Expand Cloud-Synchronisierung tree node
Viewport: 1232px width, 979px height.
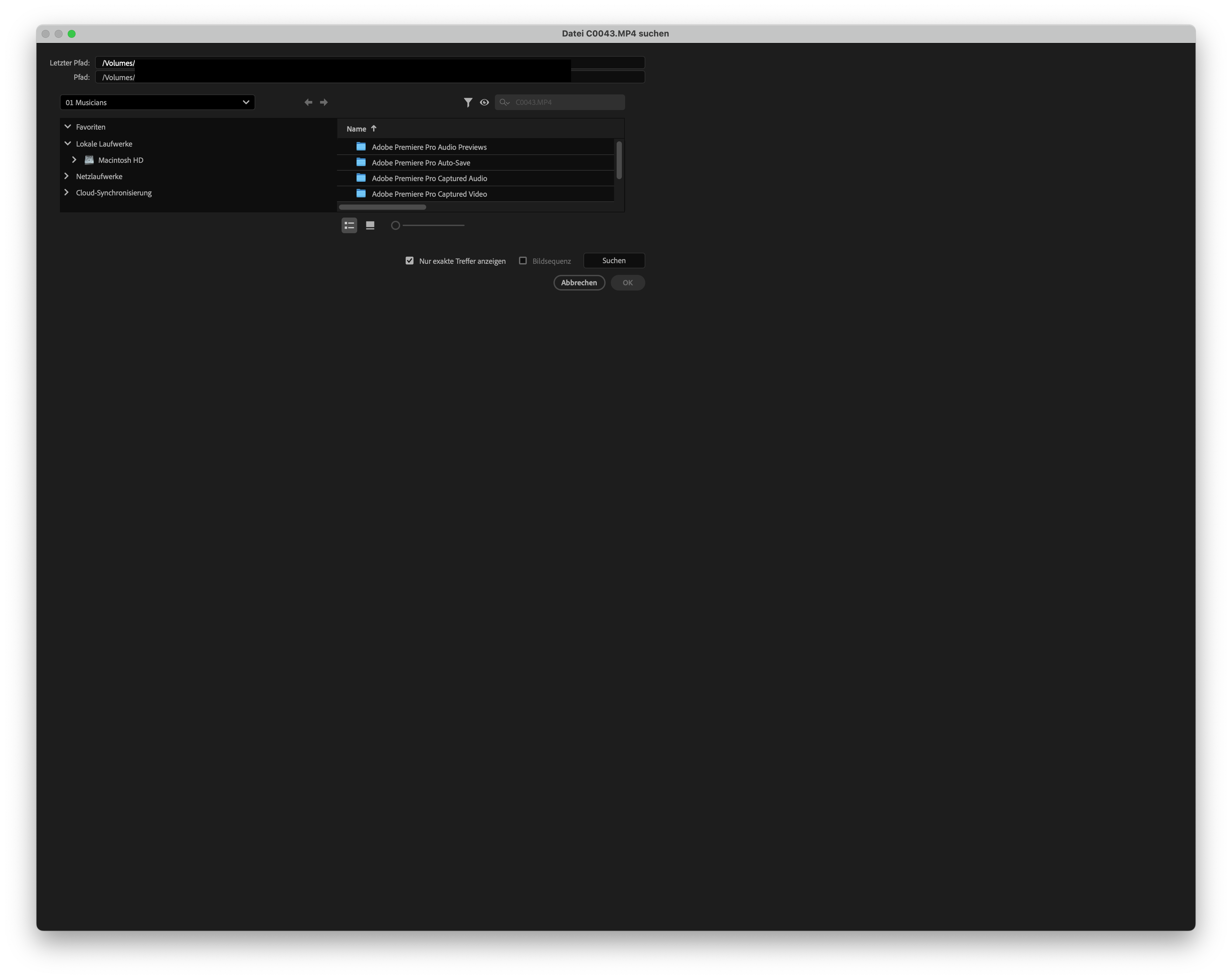(x=67, y=192)
